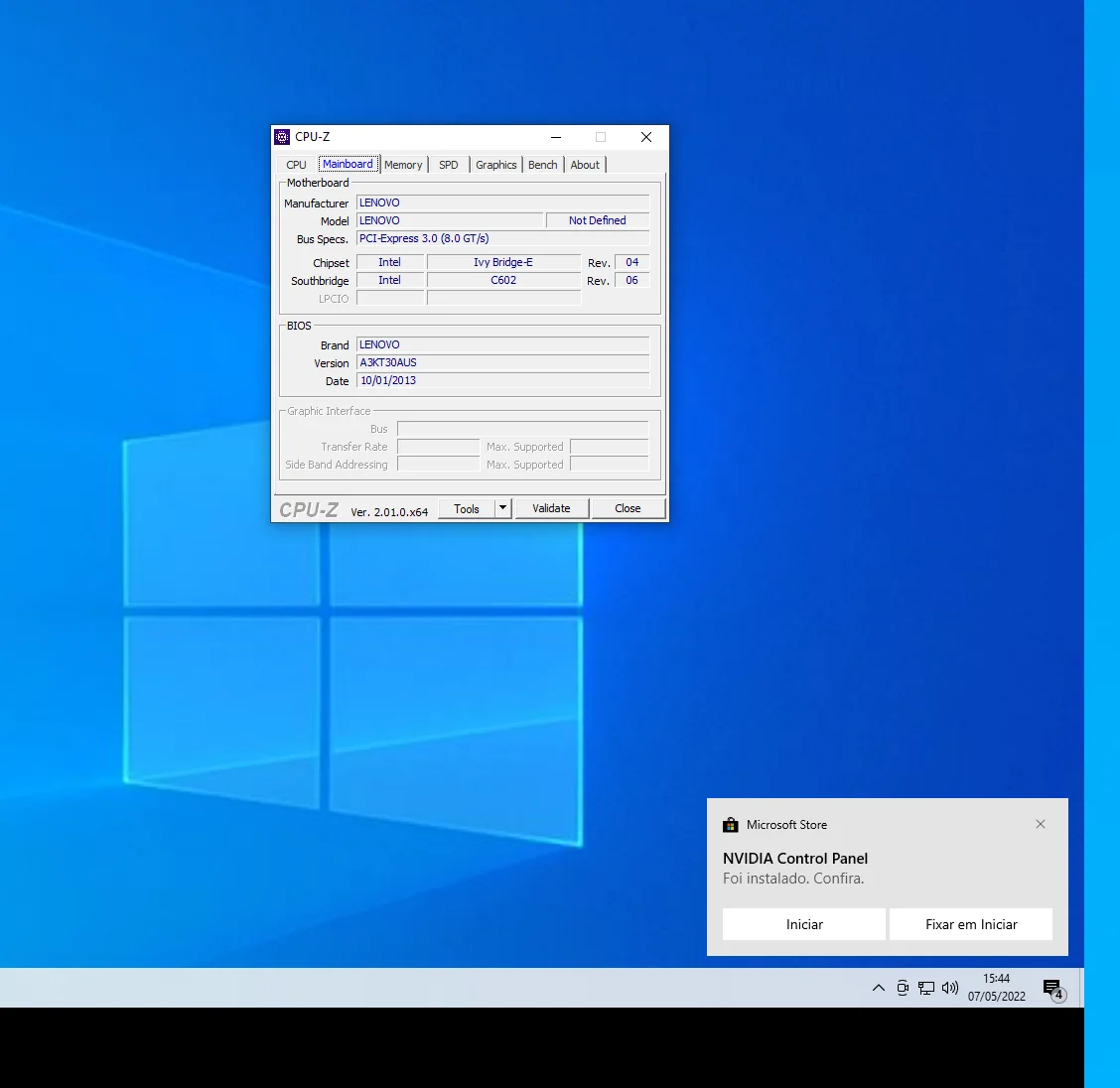Click the speaker volume icon
The image size is (1120, 1088).
950,988
